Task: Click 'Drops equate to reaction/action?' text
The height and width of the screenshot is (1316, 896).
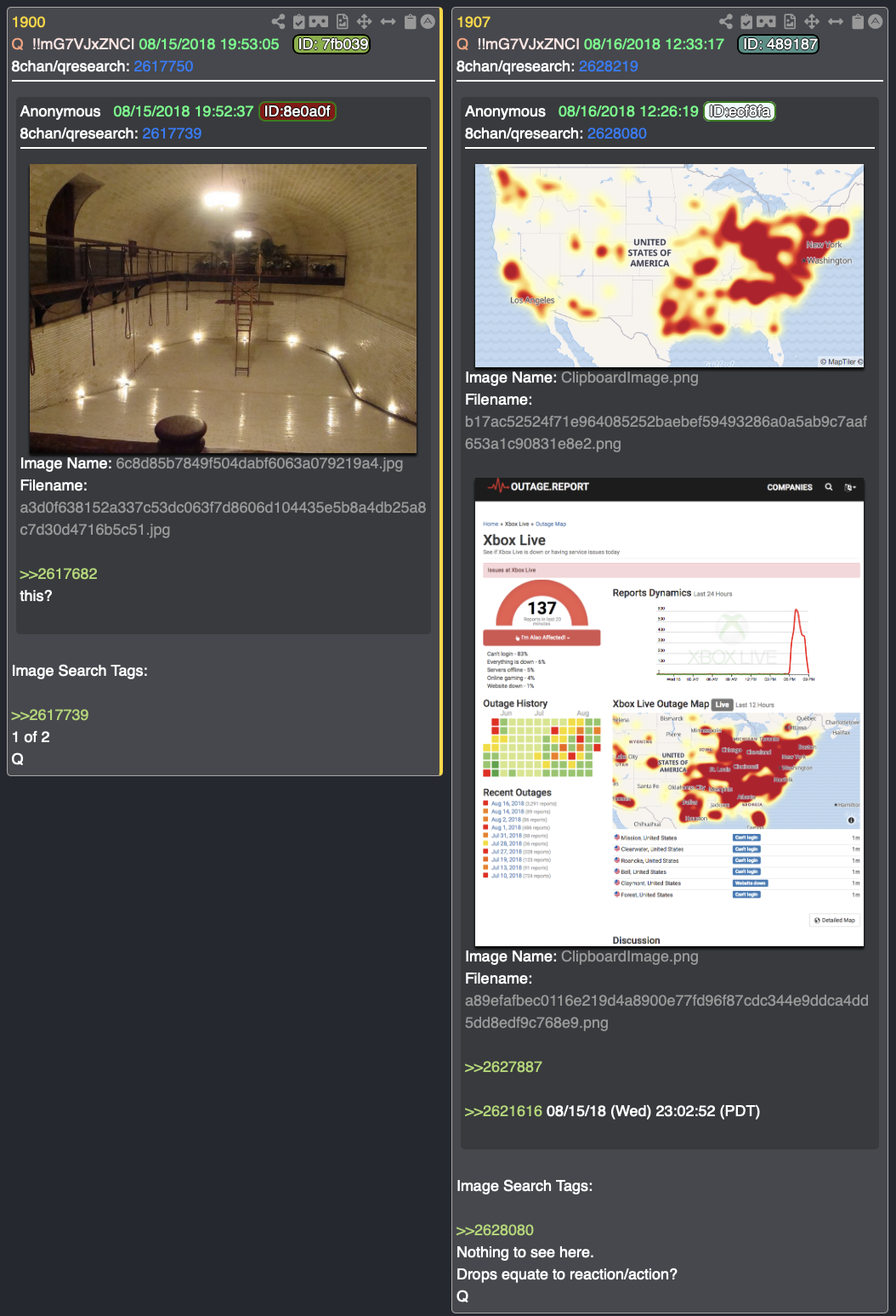Action: (x=567, y=1274)
